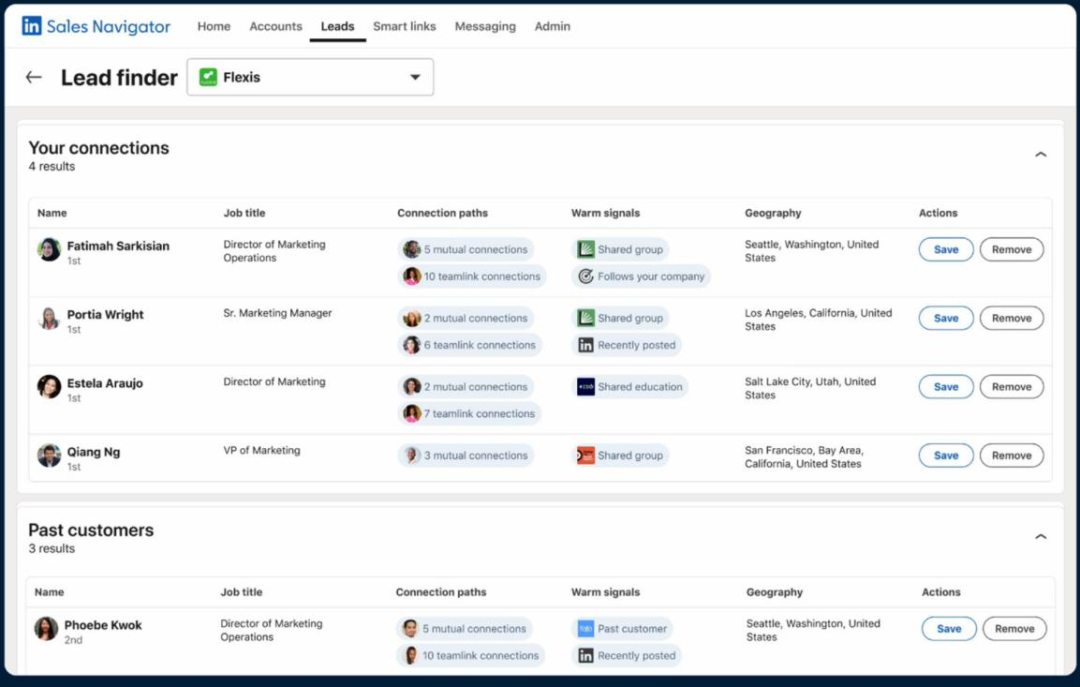
Task: Click 'Los Angeles, California' geography cell
Action: (818, 319)
